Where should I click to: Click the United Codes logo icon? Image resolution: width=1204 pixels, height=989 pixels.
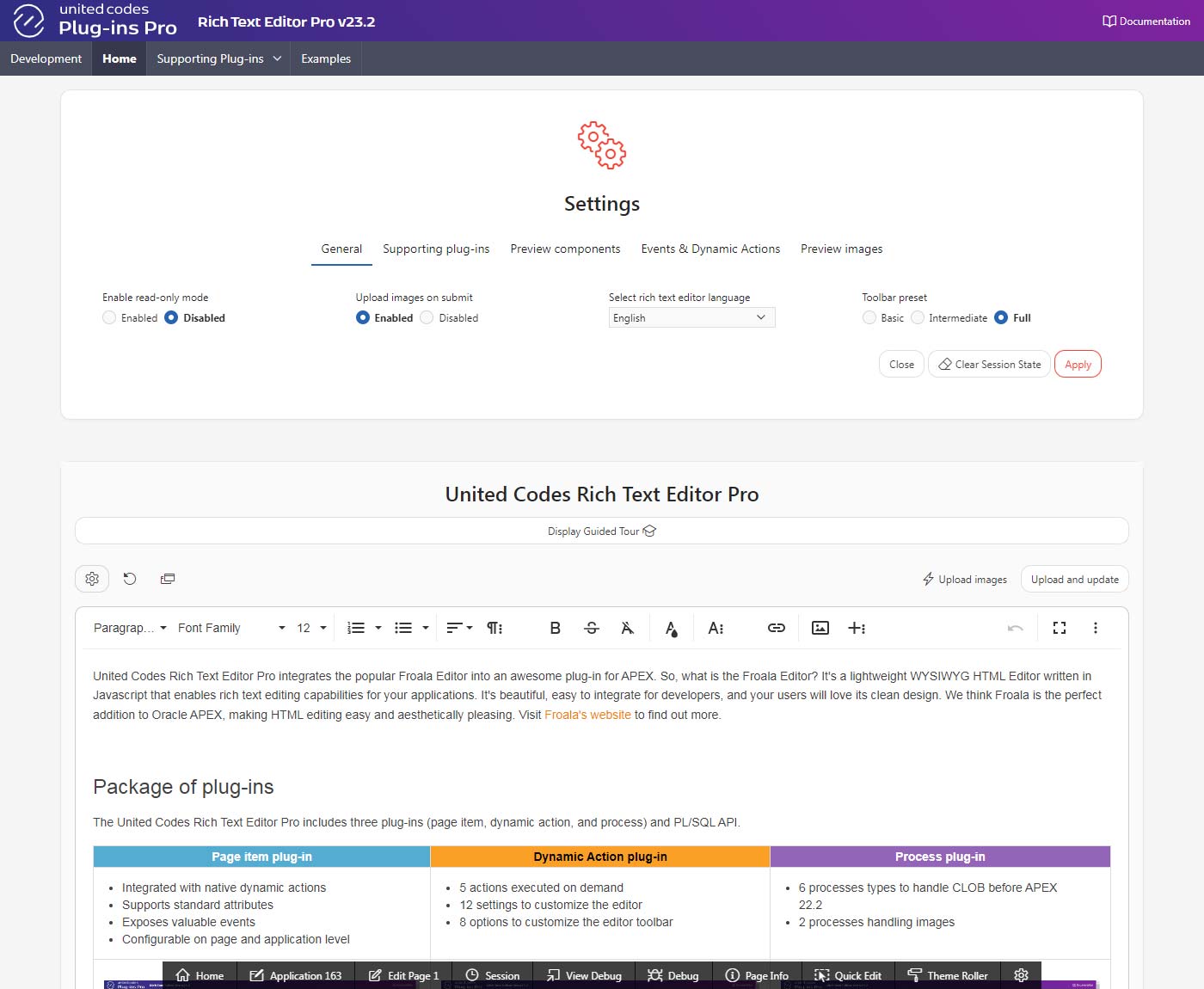coord(28,21)
